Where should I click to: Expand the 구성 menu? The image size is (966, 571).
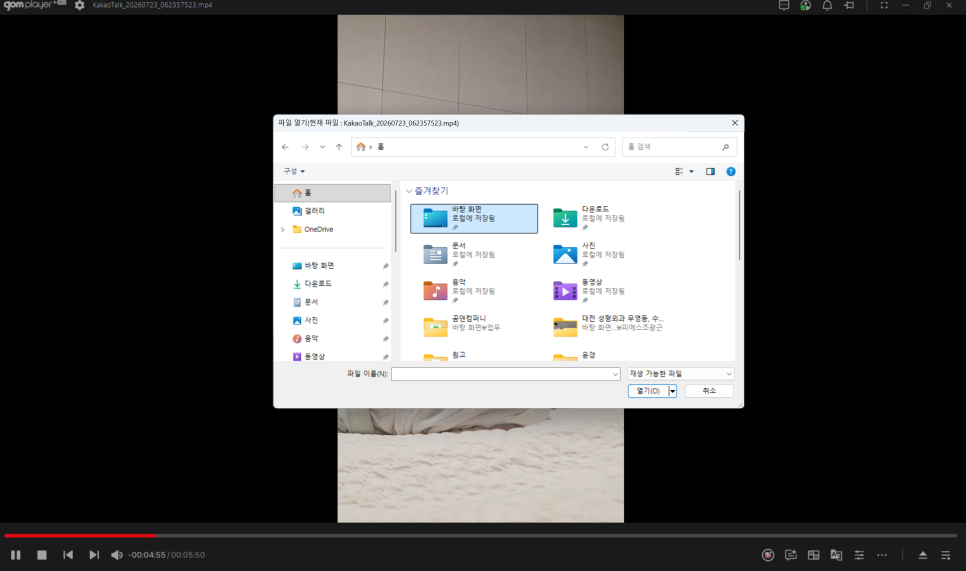[x=294, y=171]
